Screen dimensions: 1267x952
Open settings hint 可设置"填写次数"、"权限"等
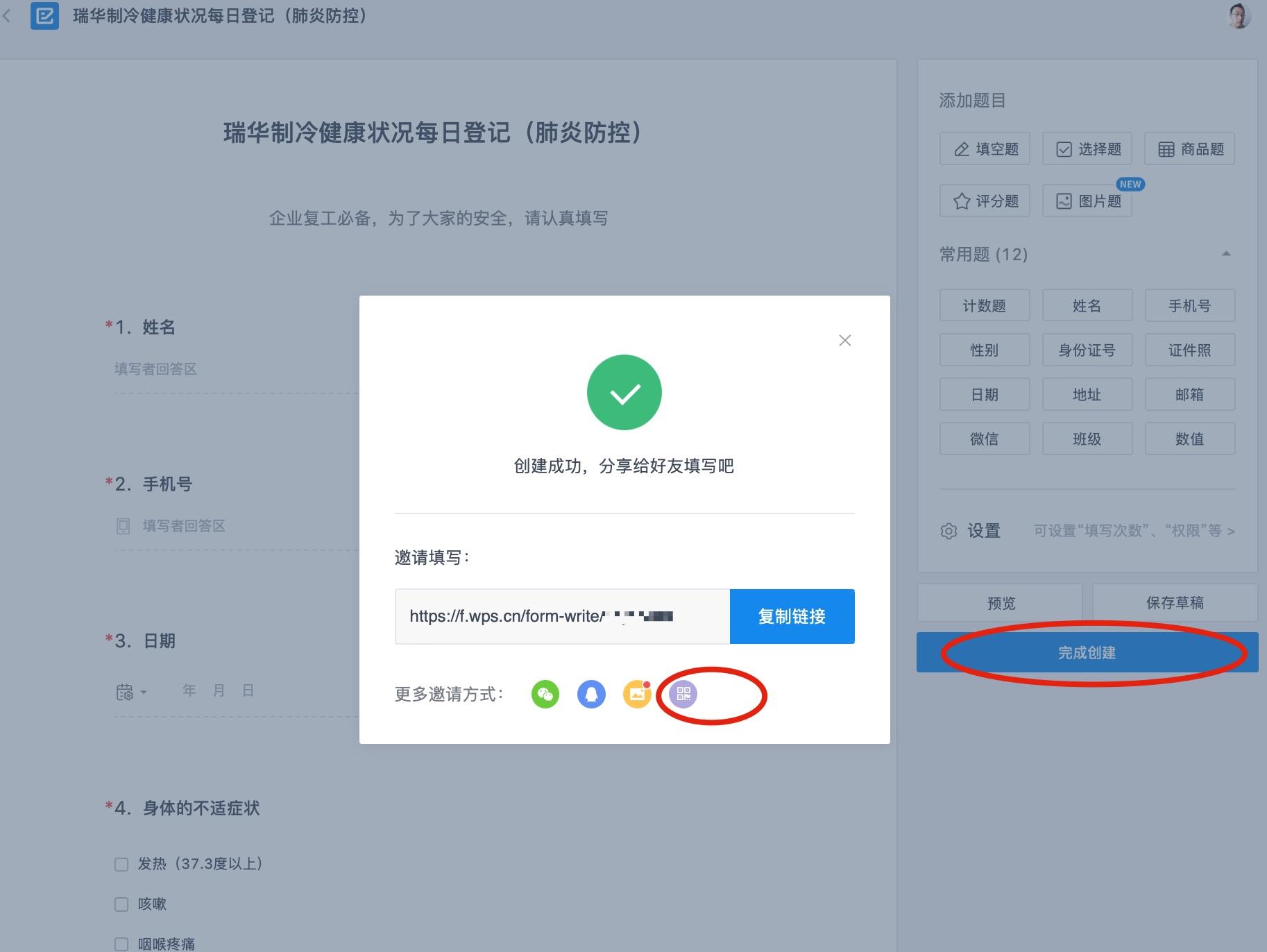click(x=1134, y=531)
